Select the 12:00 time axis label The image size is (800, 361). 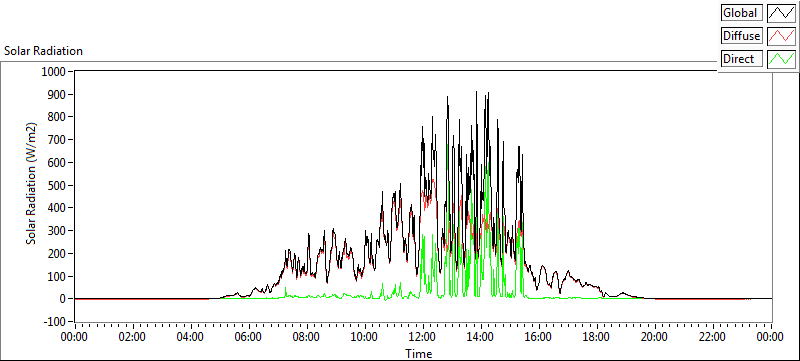(x=423, y=337)
